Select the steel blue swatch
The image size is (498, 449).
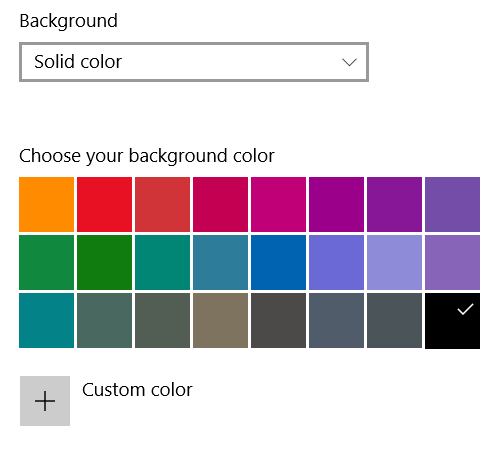click(x=220, y=262)
